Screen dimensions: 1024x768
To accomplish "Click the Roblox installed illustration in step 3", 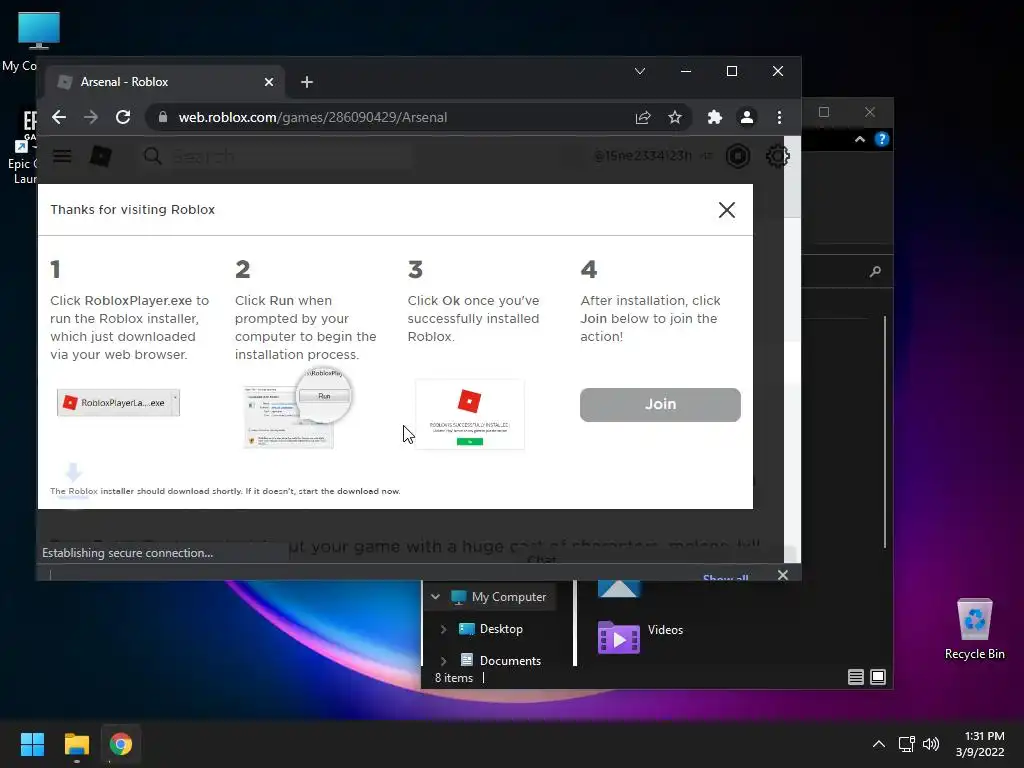I will tap(470, 413).
